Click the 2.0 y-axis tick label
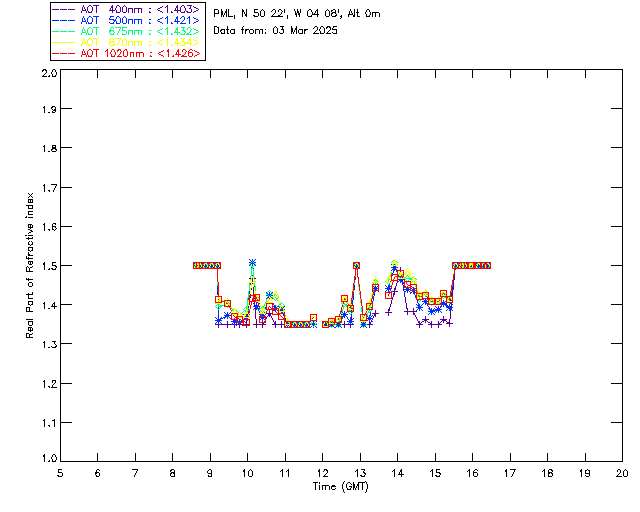Screen dimensions: 640x512 click(x=49, y=73)
